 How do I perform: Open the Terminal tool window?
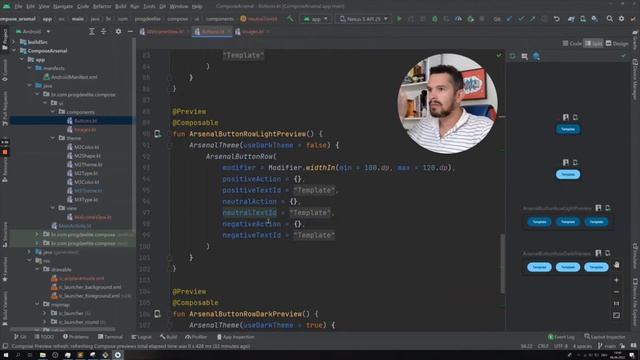coord(110,337)
